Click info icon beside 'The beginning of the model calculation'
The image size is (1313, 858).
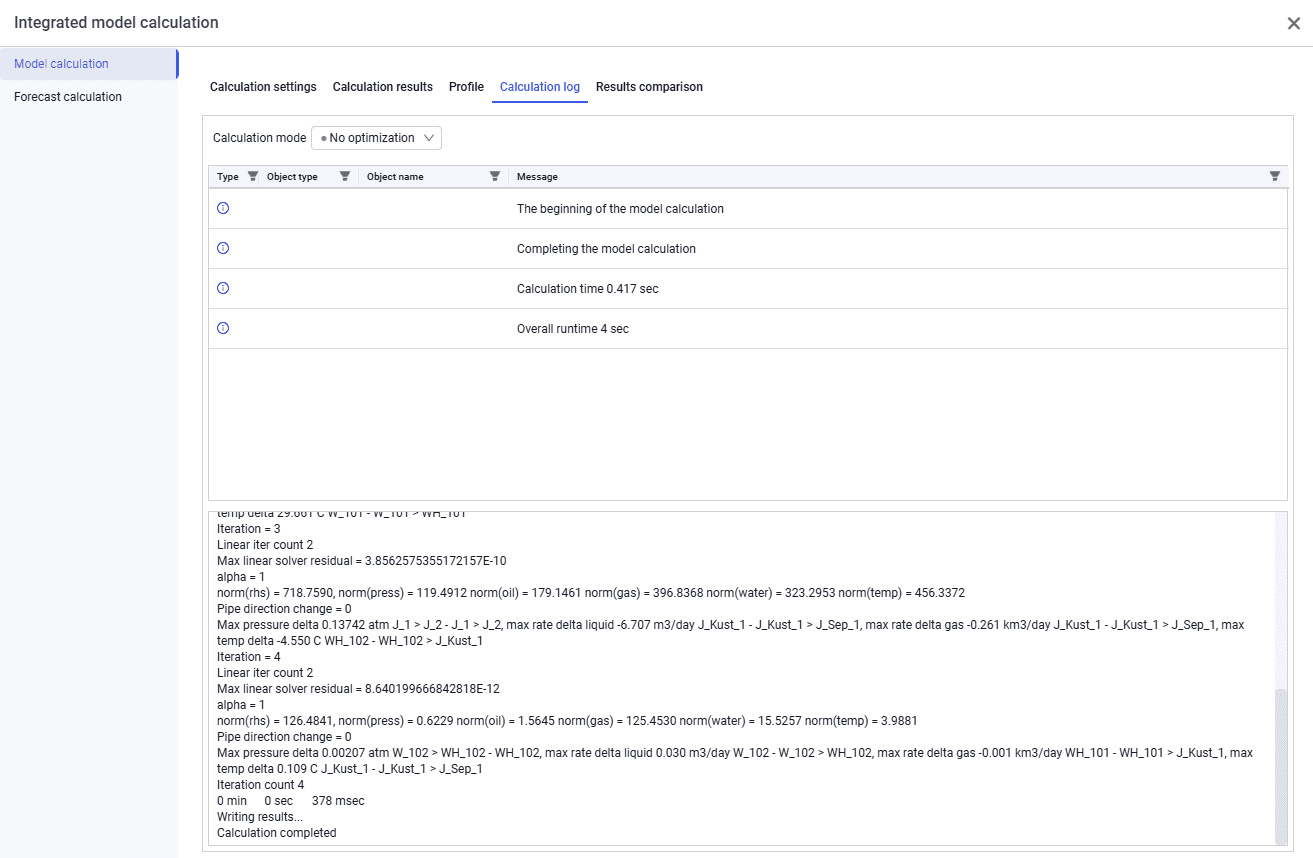point(223,208)
